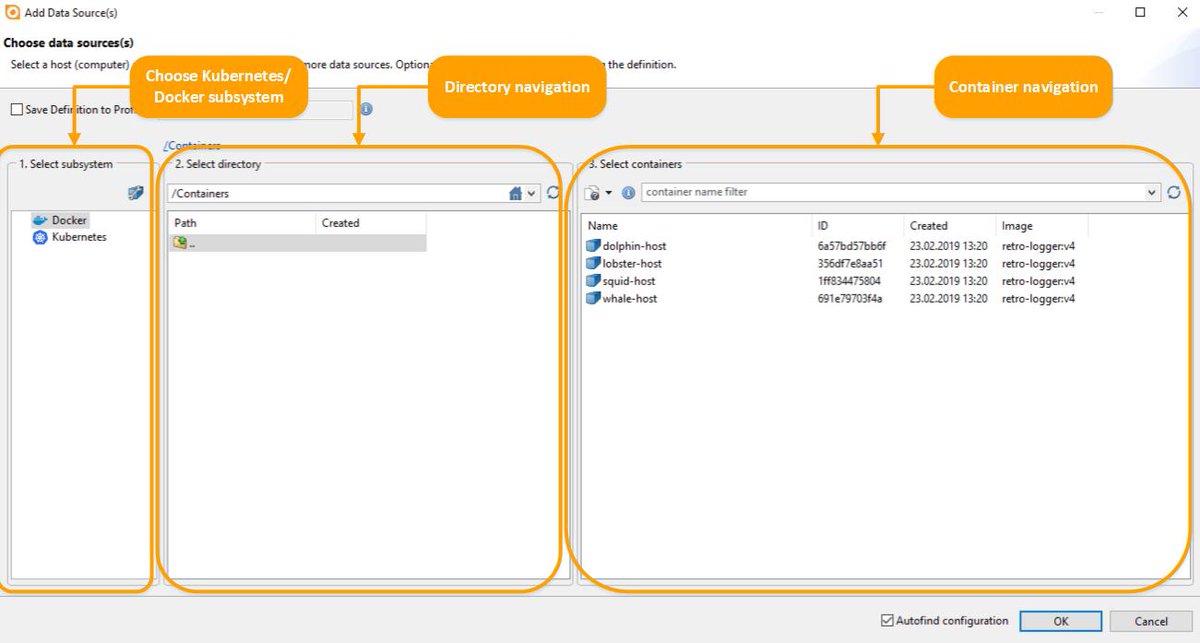Click the filter mode icon in containers toolbar

pos(591,192)
